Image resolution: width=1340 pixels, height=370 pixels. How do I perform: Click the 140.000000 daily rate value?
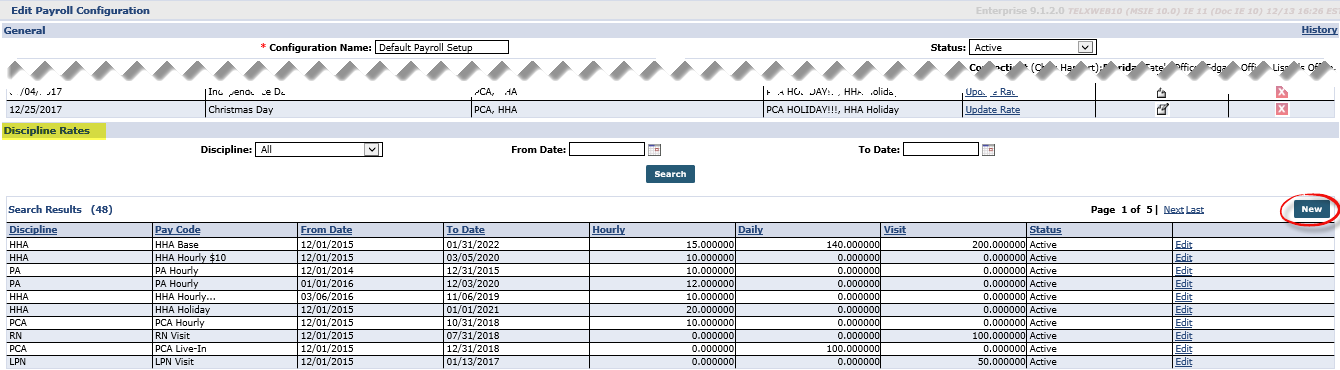(x=853, y=244)
